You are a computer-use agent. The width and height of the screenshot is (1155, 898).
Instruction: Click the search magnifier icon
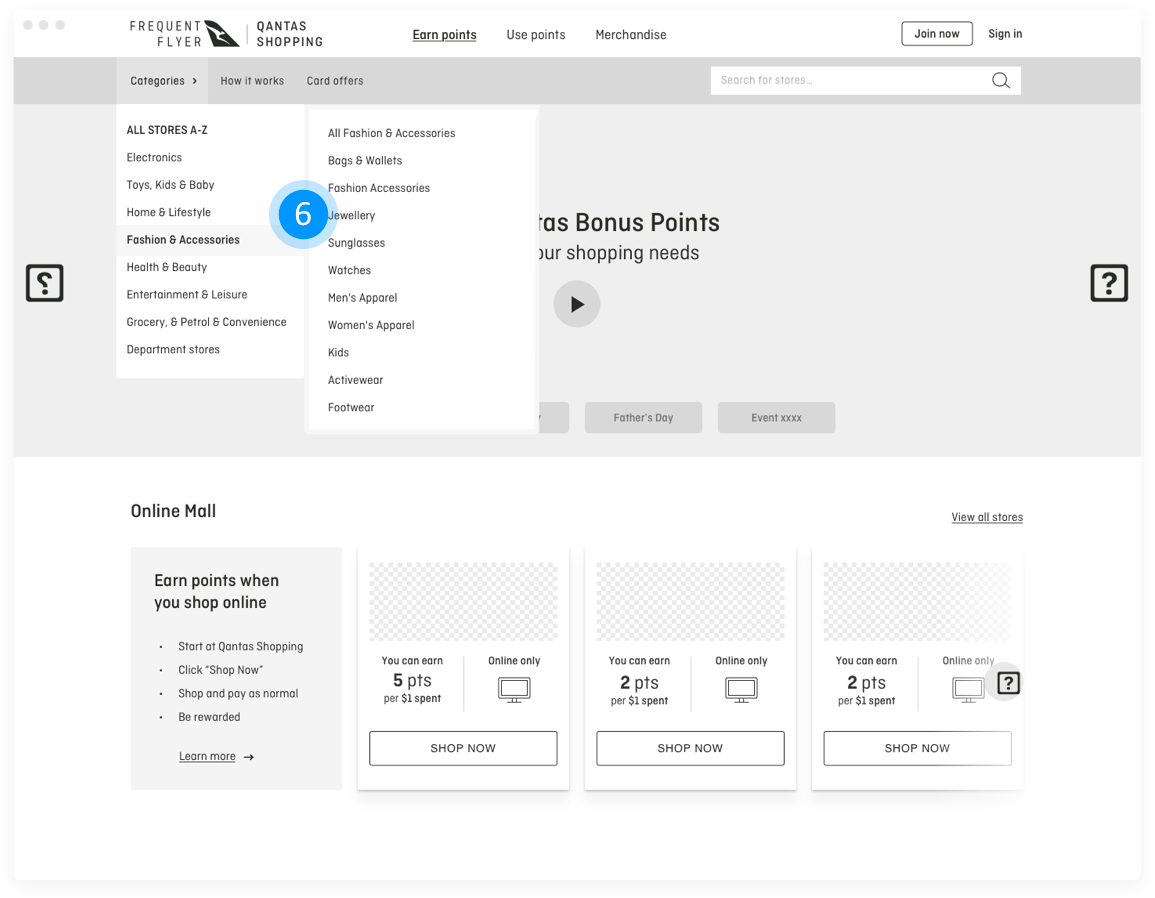1000,80
